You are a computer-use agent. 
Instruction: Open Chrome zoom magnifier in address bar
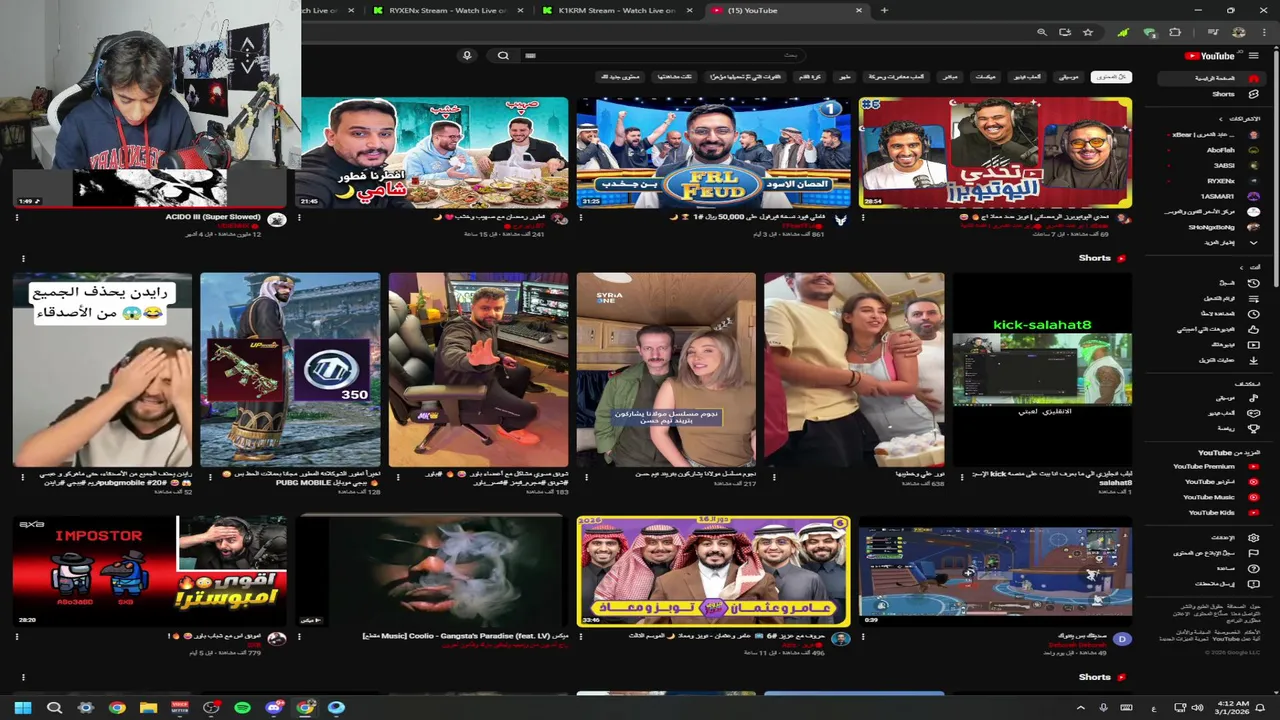click(1042, 32)
